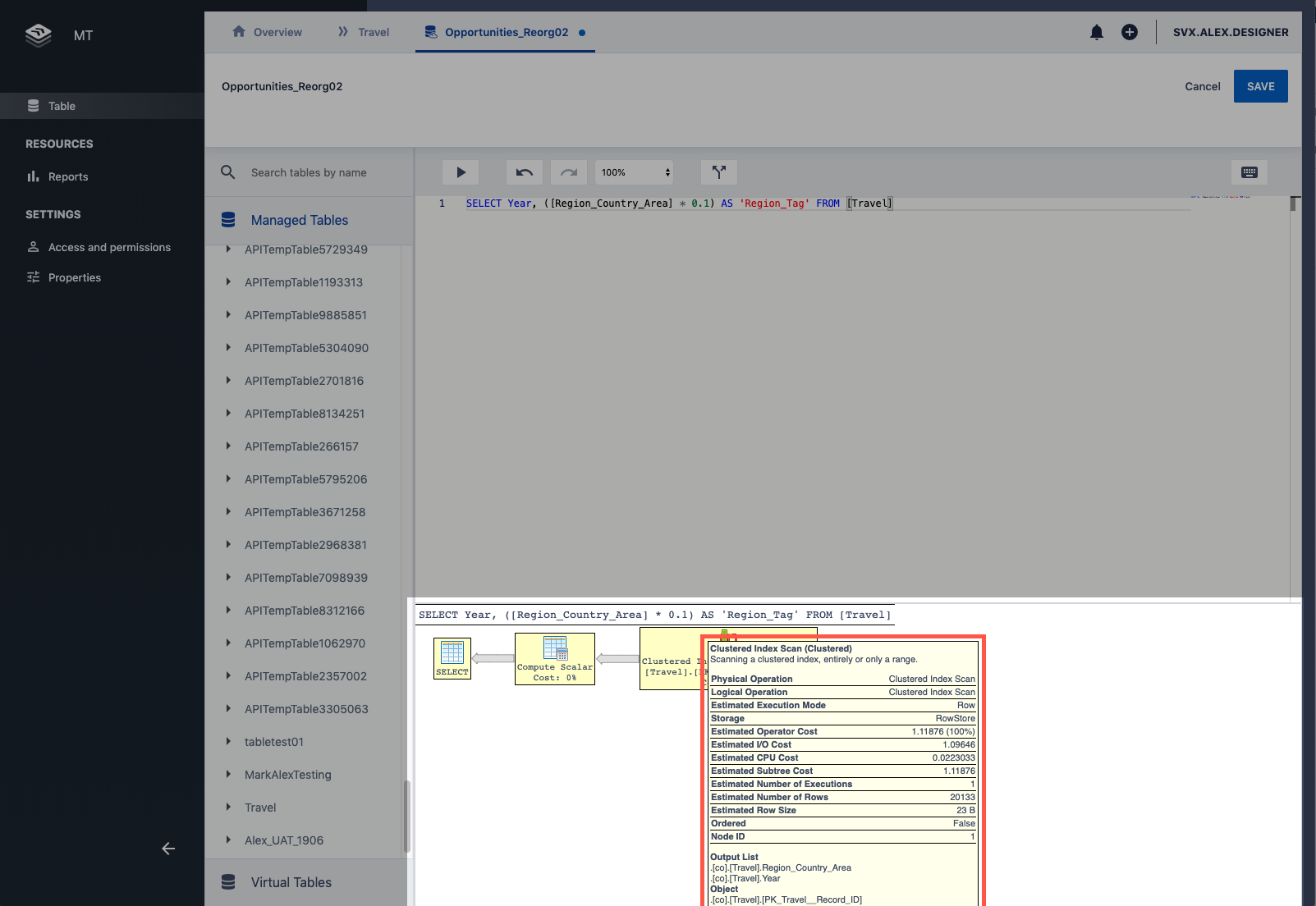The width and height of the screenshot is (1316, 906).
Task: Click the plus add icon in header
Action: [1129, 33]
